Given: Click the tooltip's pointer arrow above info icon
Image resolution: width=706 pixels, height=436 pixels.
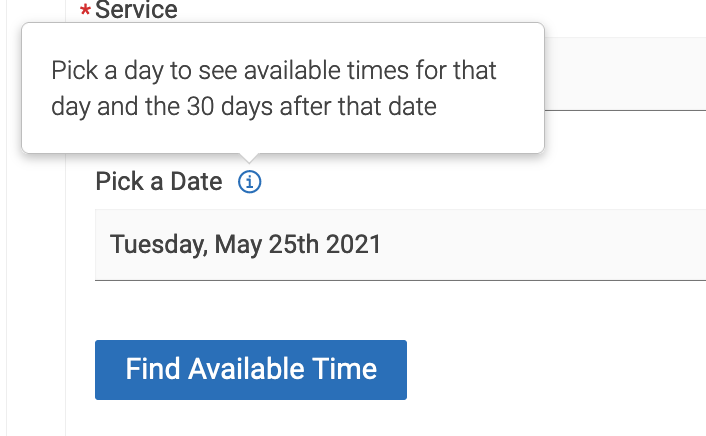Looking at the screenshot, I should [x=249, y=158].
